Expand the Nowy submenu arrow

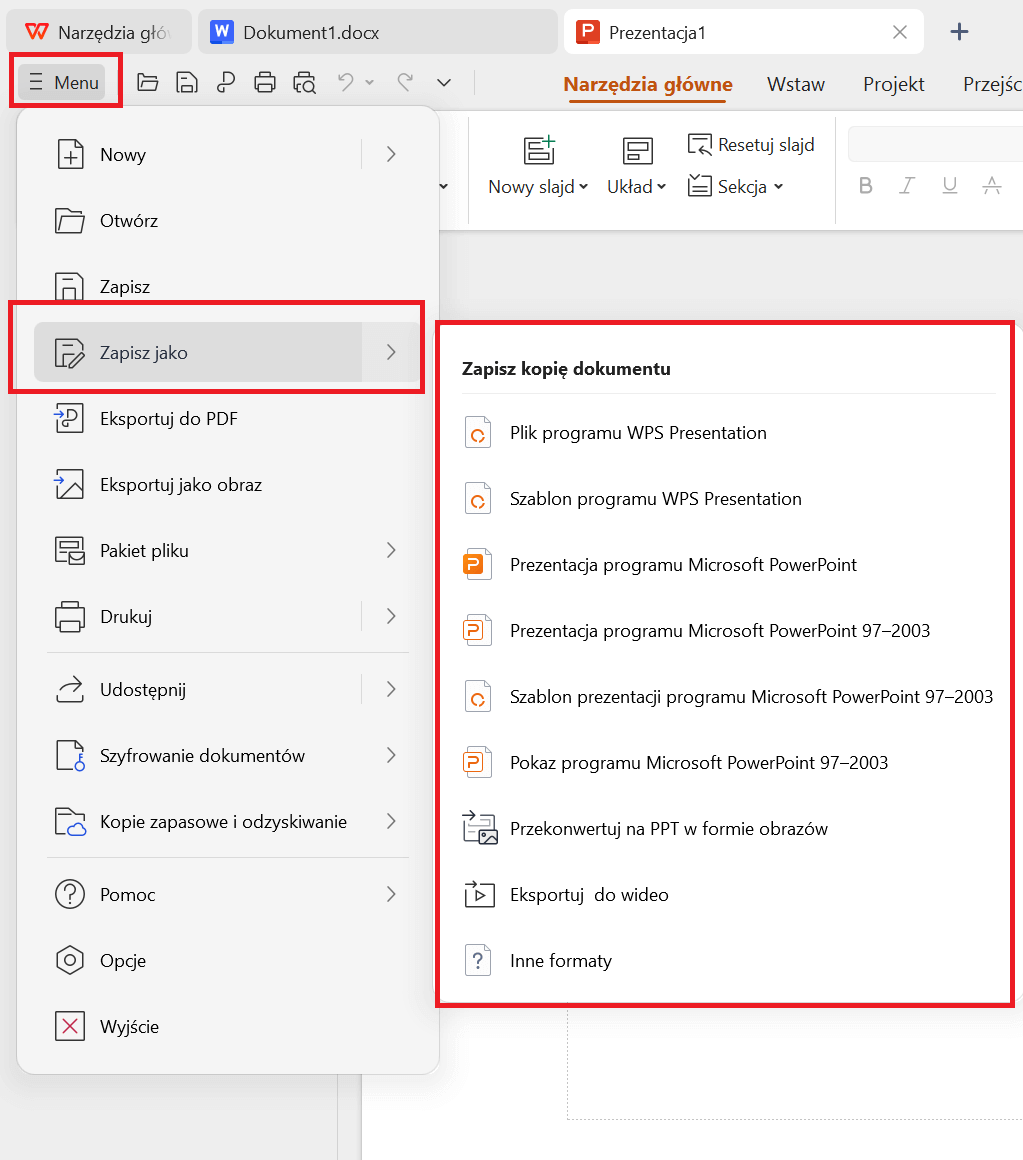click(391, 155)
